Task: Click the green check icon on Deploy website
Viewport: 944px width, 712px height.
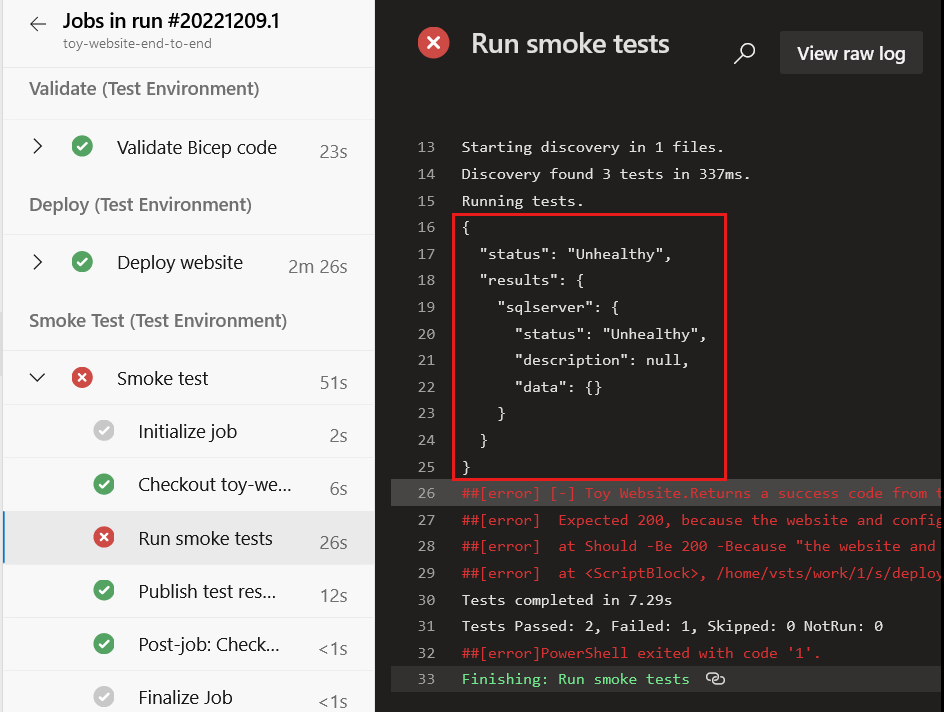Action: (82, 262)
